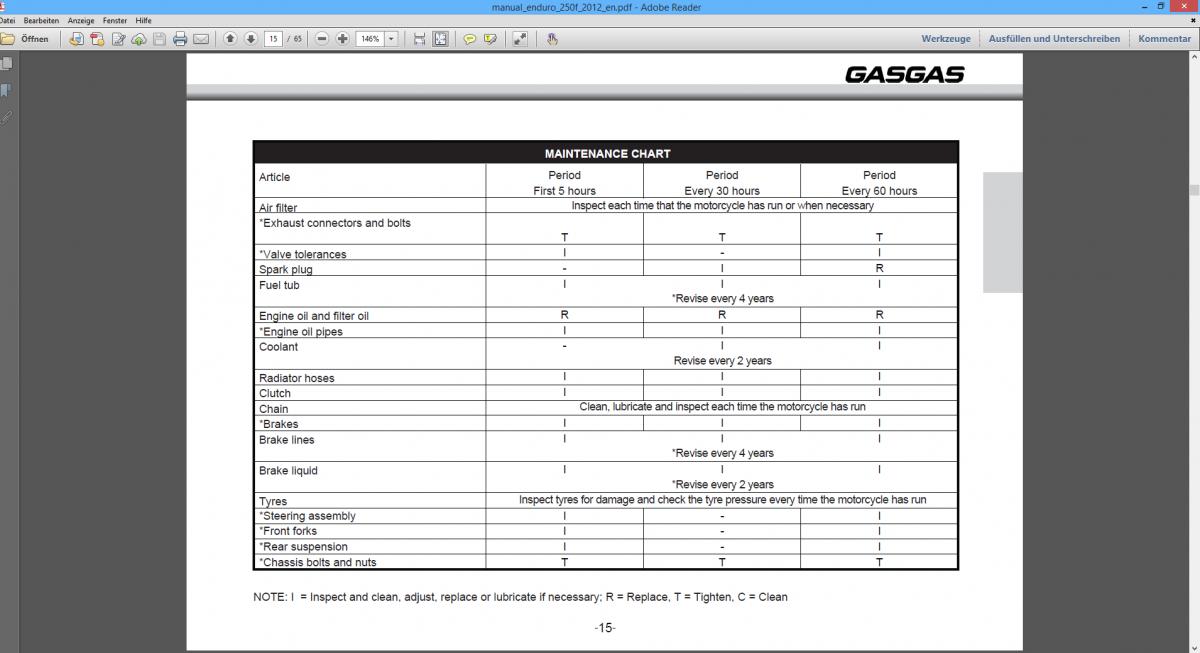1200x653 pixels.
Task: Click the NOTE legend line below table
Action: tap(520, 597)
